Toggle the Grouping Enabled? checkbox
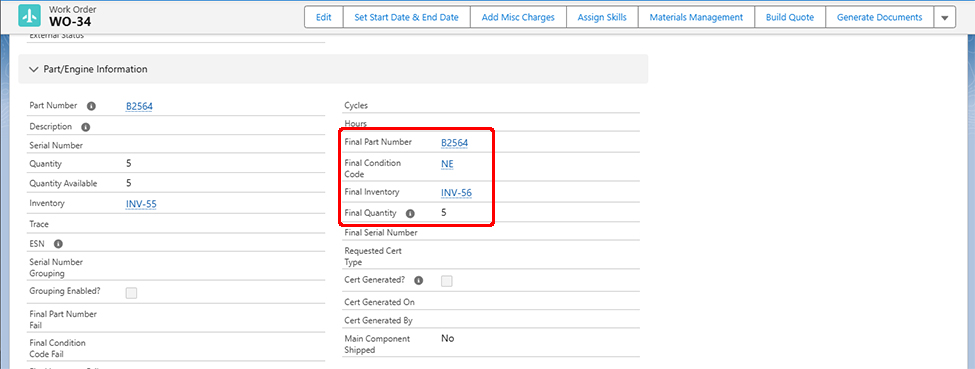 click(x=131, y=293)
